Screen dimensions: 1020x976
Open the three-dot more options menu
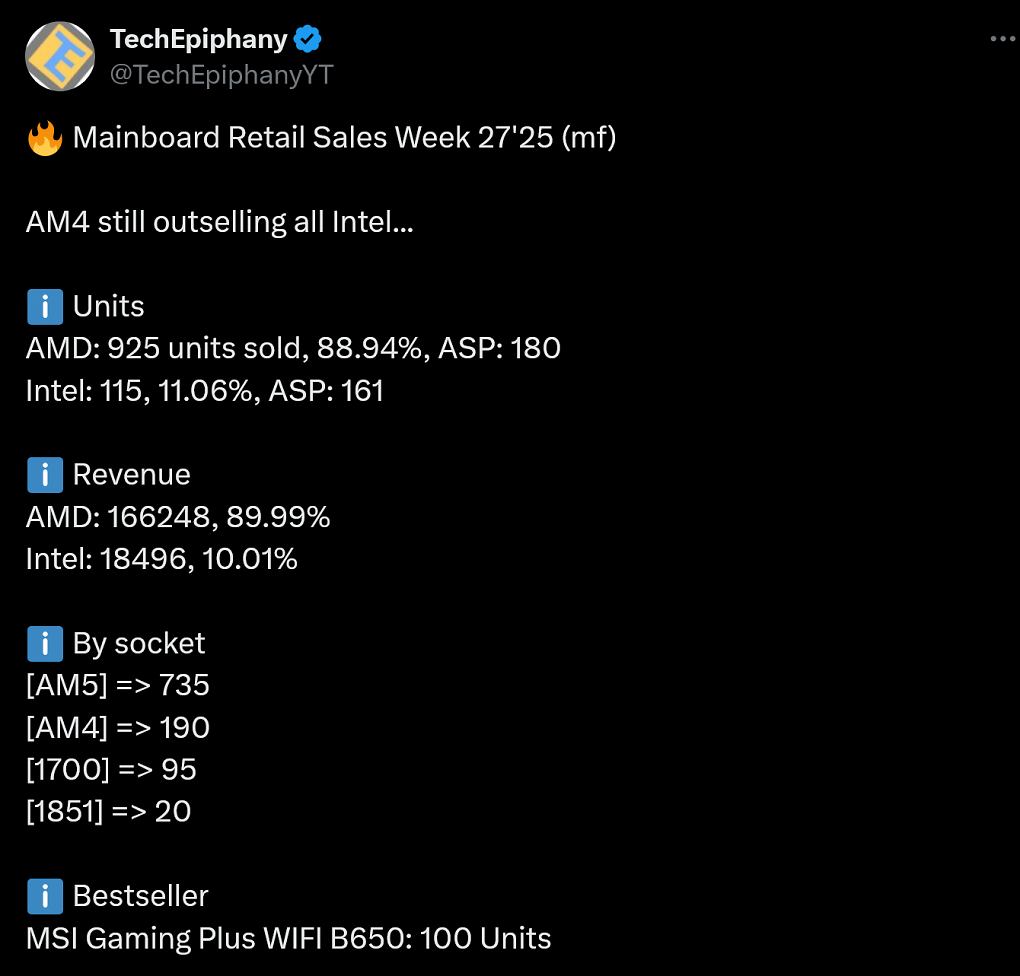[x=1002, y=39]
